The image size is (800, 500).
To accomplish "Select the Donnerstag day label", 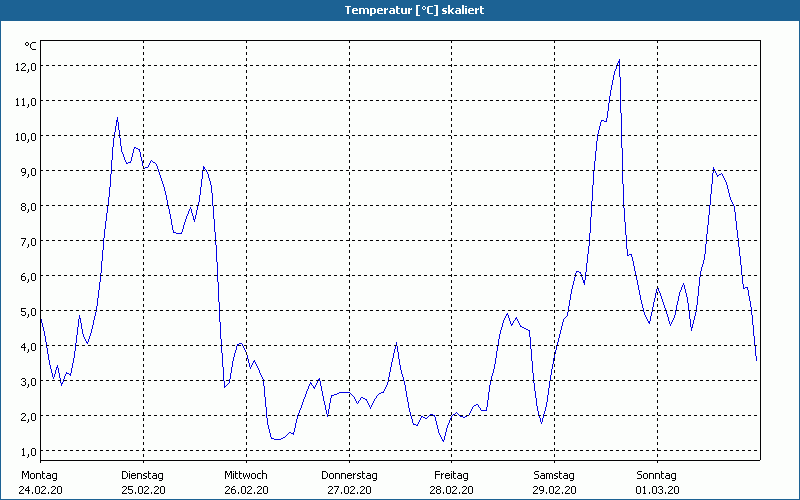I will tap(349, 475).
